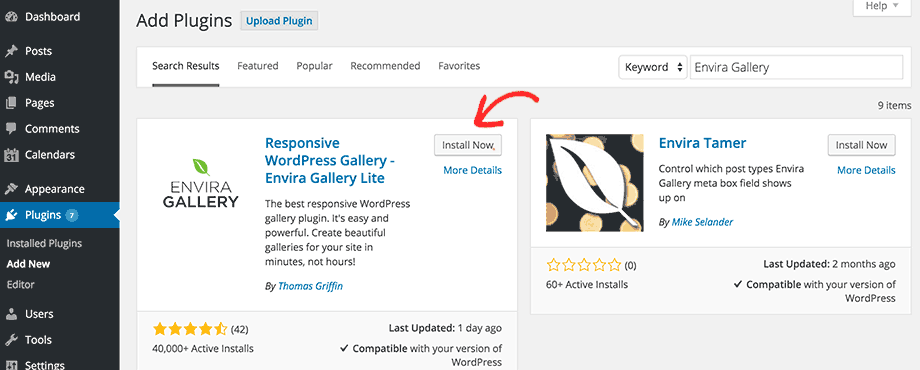Viewport: 920px width, 370px height.
Task: Click the plugin search input field
Action: (x=796, y=67)
